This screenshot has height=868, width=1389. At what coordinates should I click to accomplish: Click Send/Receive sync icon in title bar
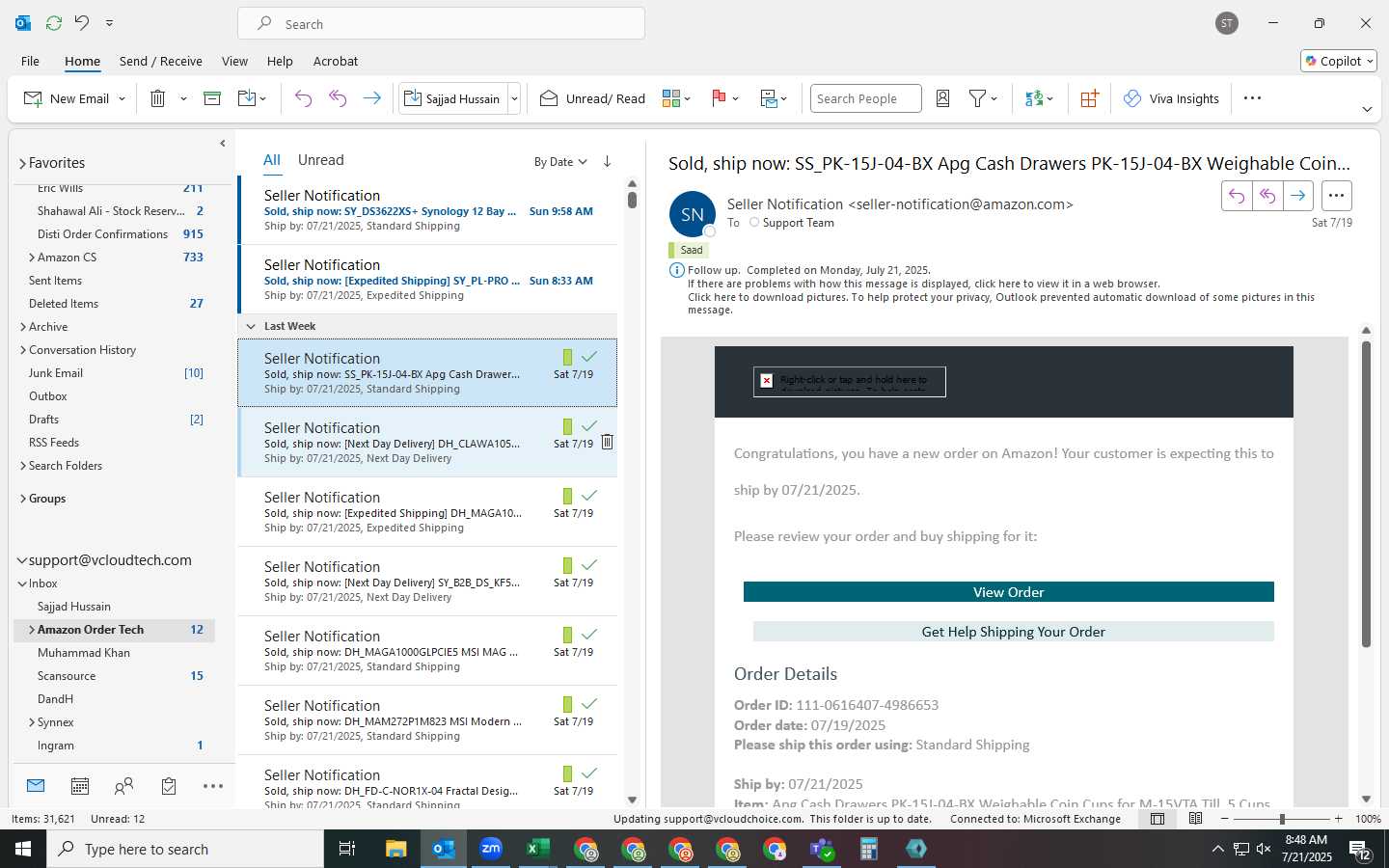(54, 22)
